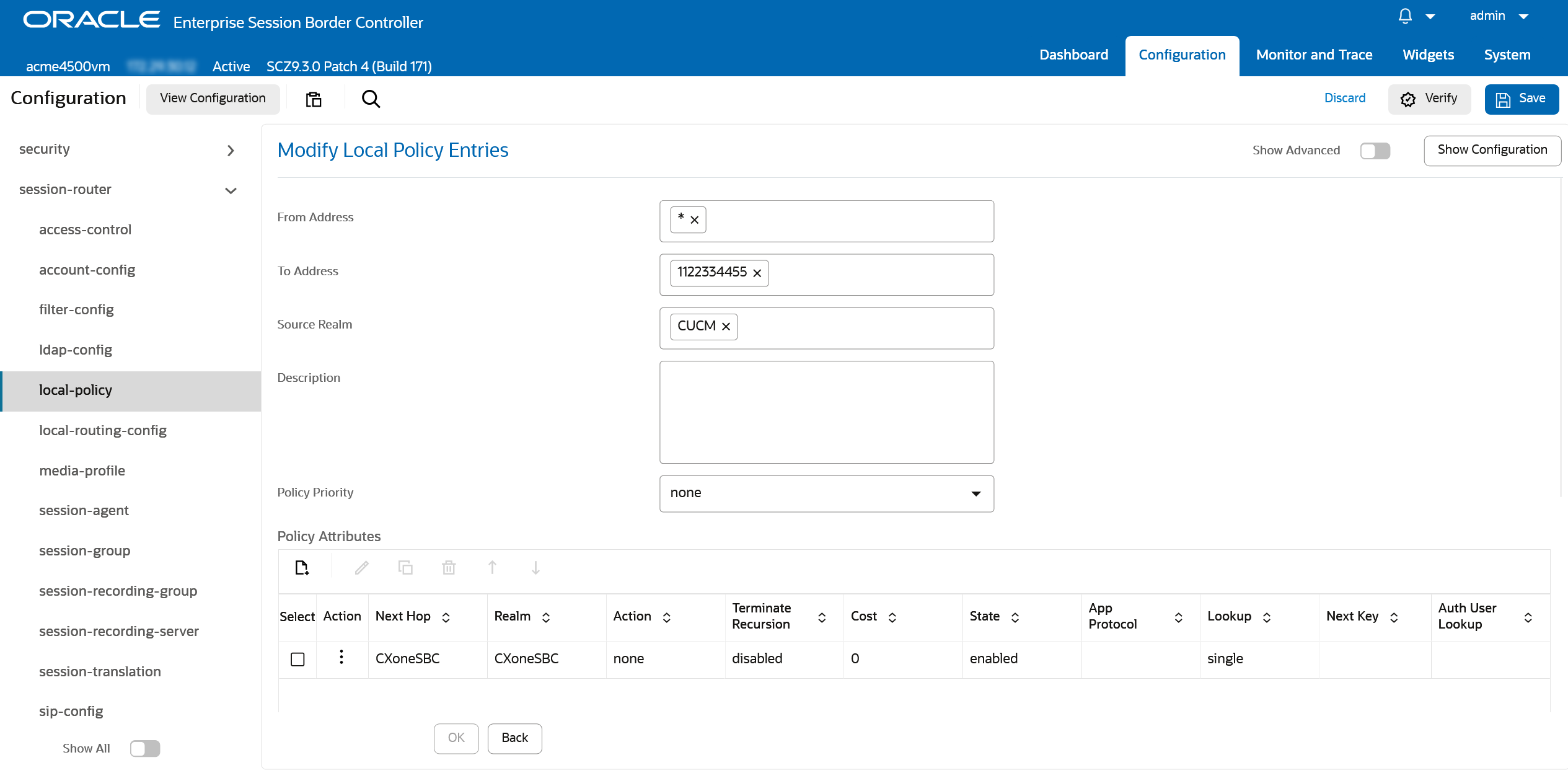Viewport: 1568px width, 773px height.
Task: Select local-policy in the sidebar
Action: pos(131,391)
